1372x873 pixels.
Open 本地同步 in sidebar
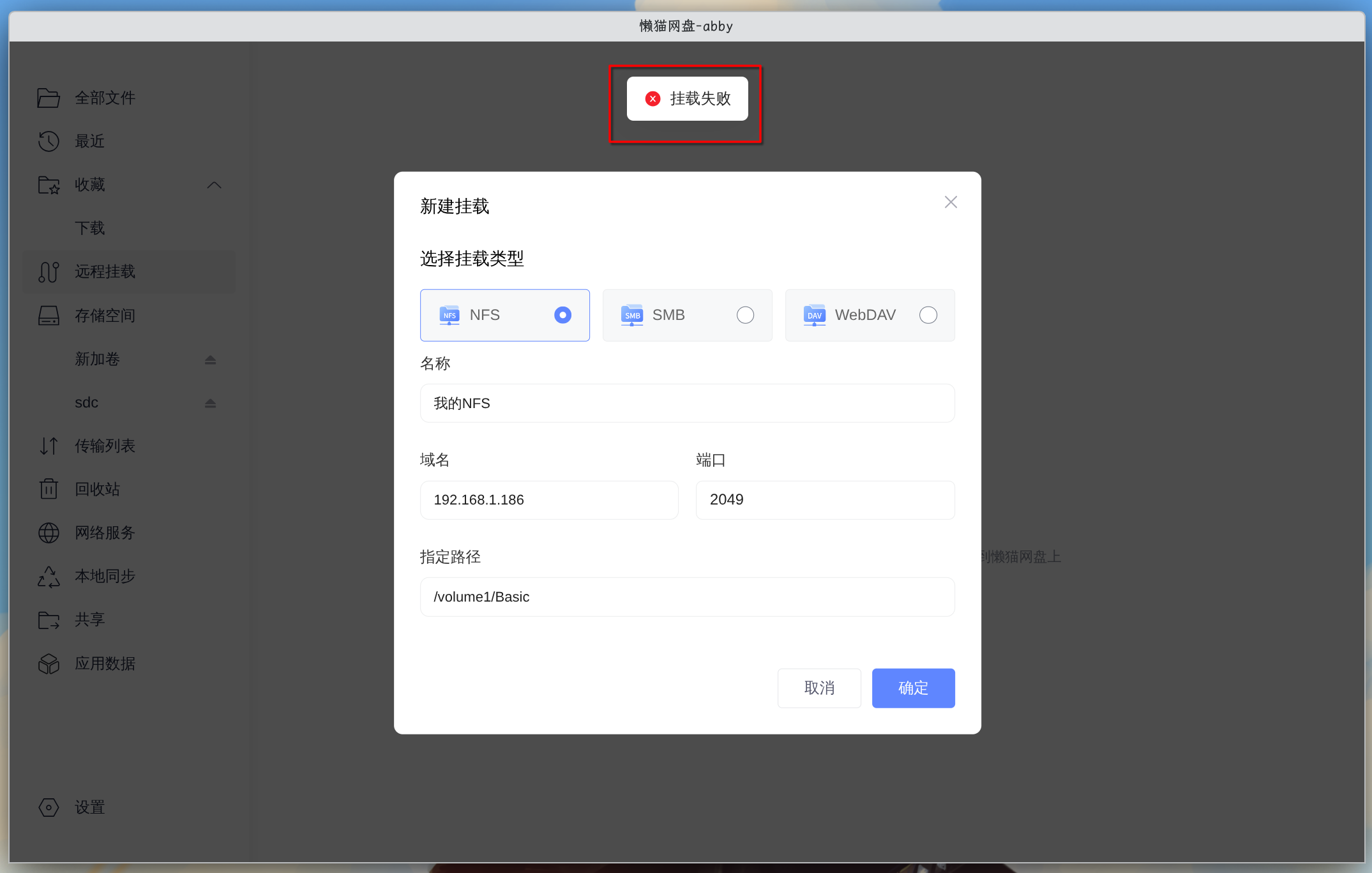coord(130,576)
